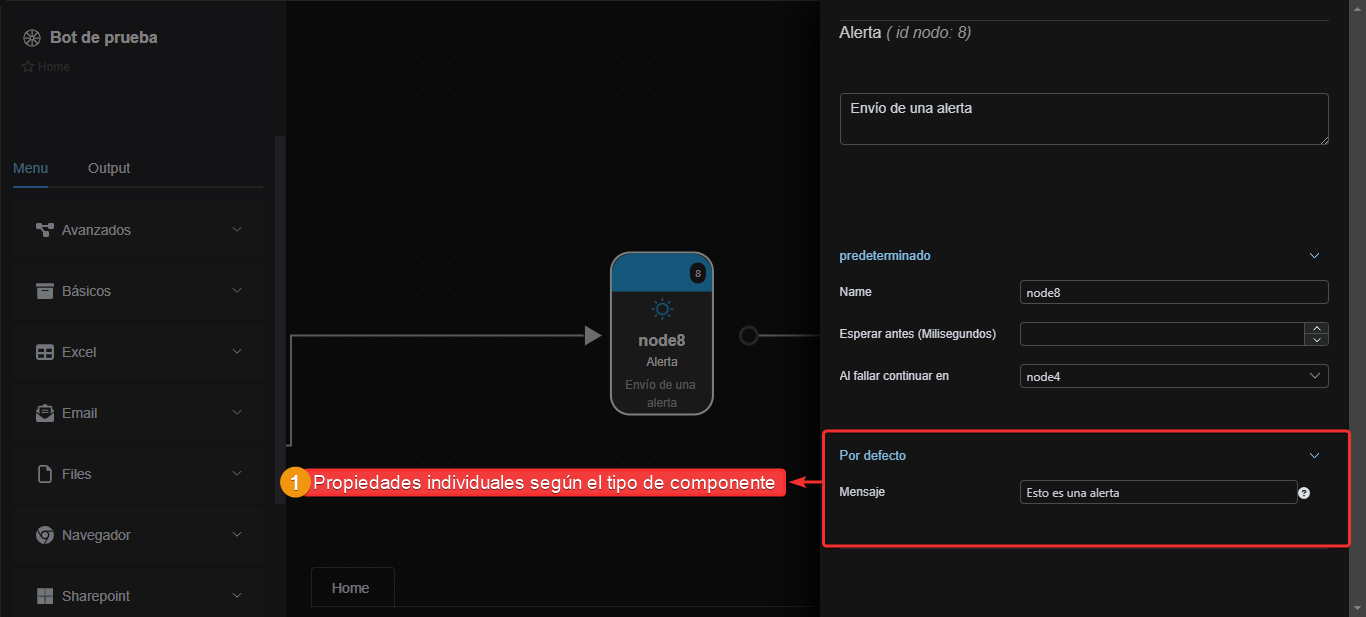Expand the Excel category chevron
1366x617 pixels.
coord(237,351)
